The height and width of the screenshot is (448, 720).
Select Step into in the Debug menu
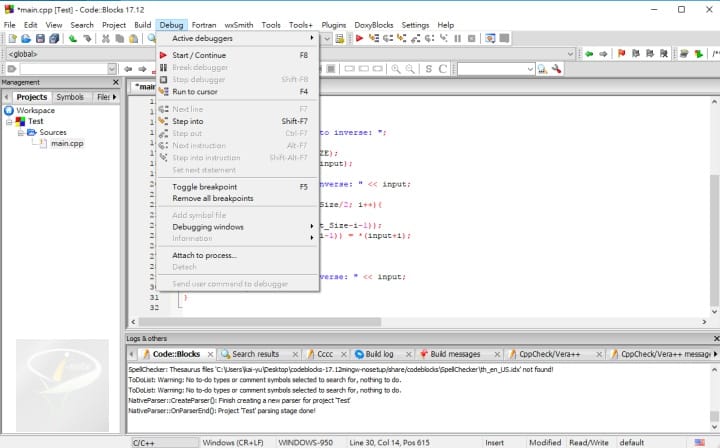click(188, 121)
